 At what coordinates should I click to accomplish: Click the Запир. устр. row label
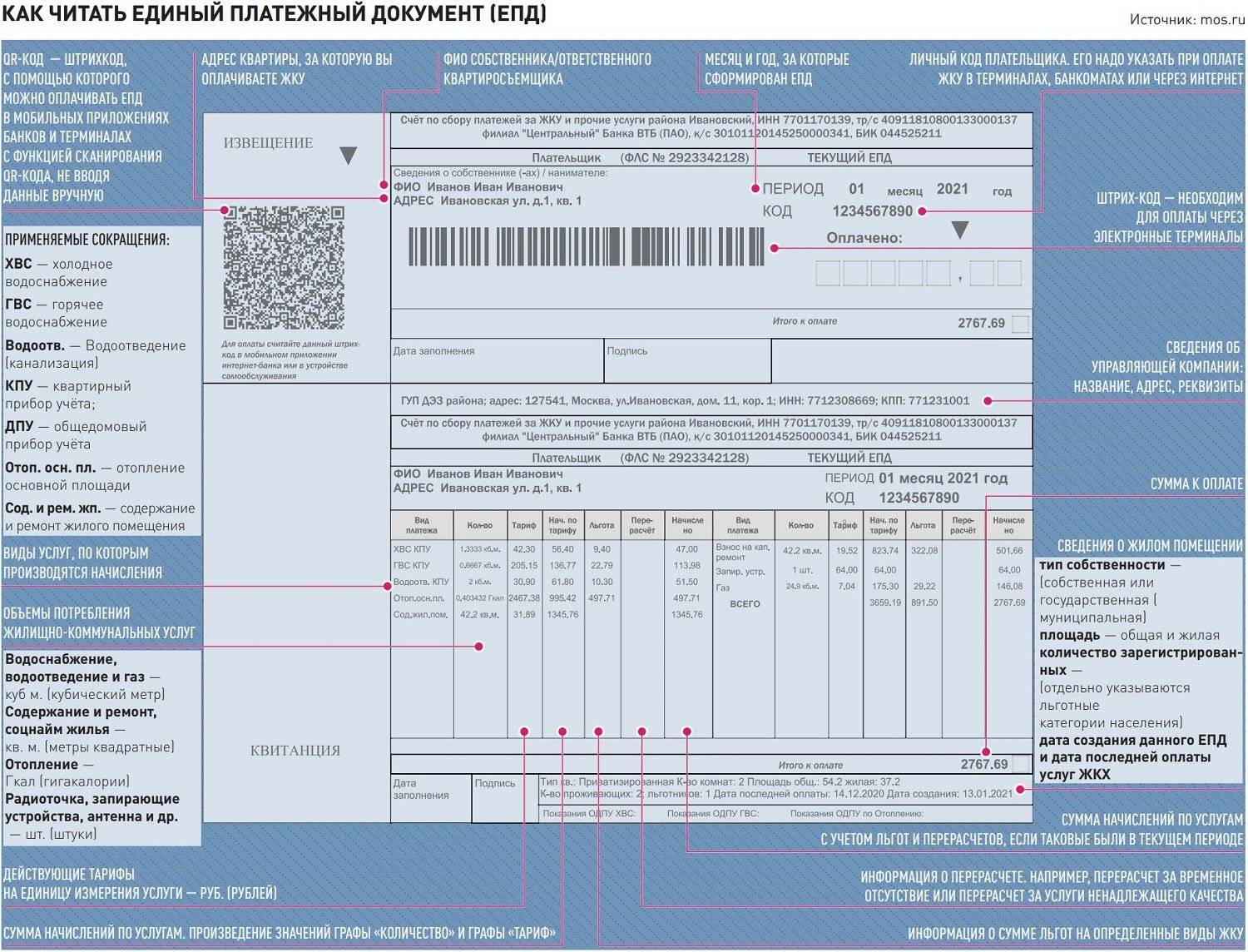740,572
